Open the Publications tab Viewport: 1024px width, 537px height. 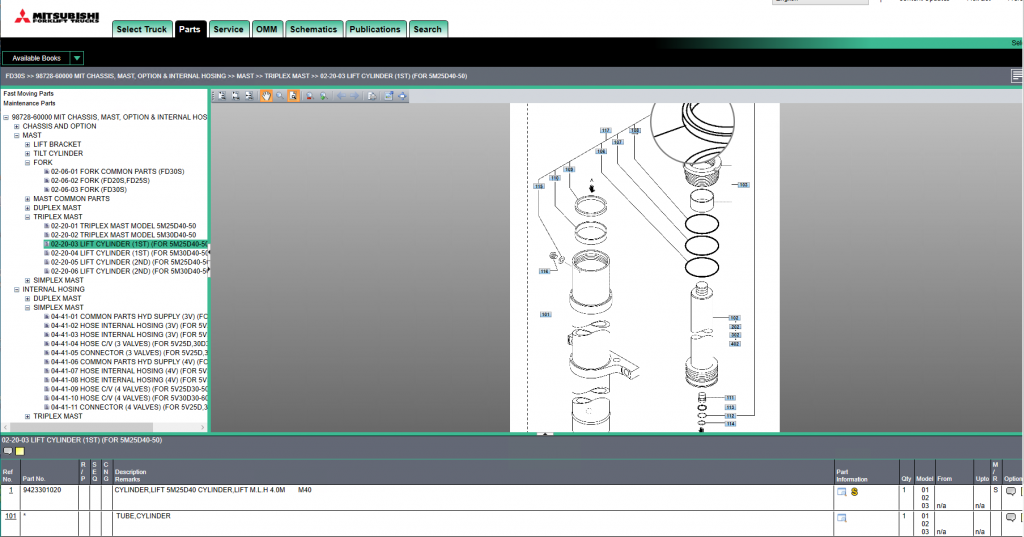375,29
